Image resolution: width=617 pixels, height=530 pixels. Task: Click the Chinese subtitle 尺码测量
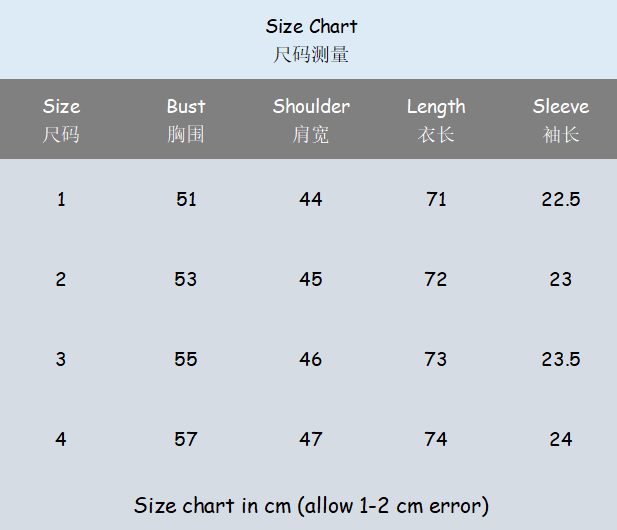(x=311, y=54)
